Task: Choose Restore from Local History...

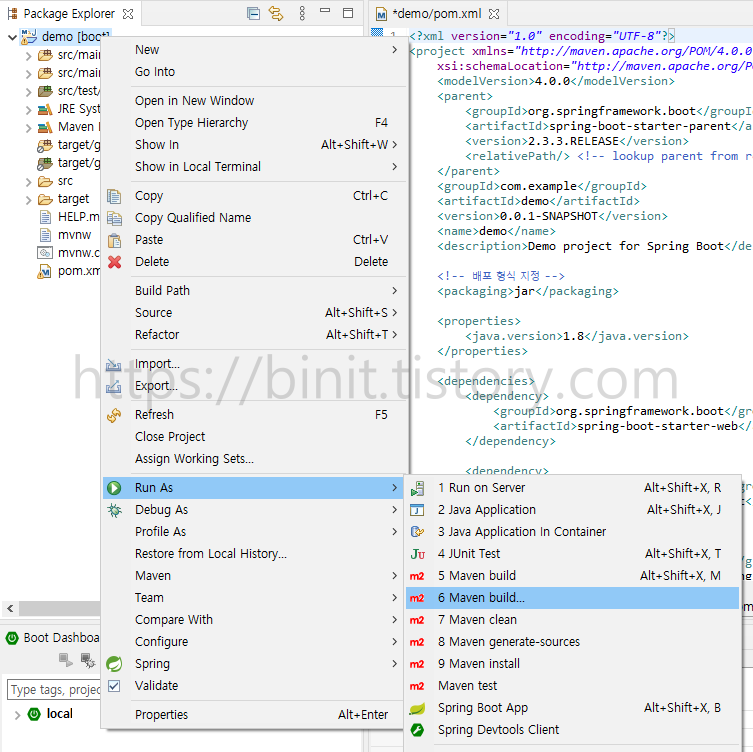Action: coord(254,554)
